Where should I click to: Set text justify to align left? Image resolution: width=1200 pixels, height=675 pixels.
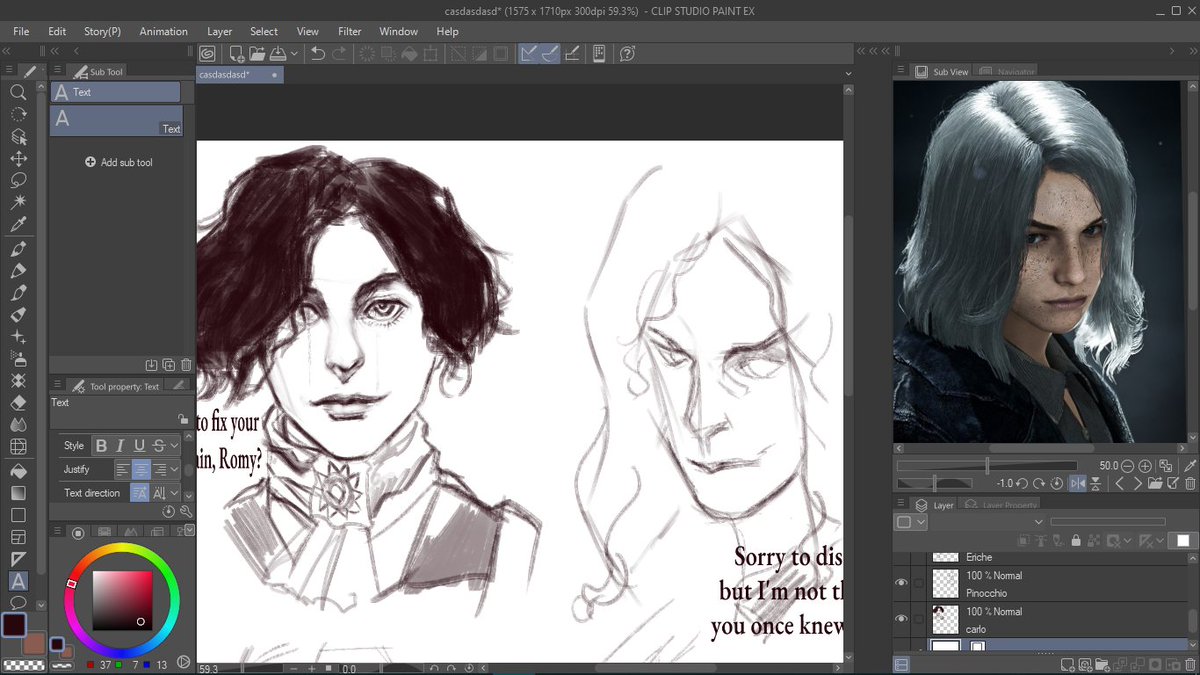click(x=122, y=470)
